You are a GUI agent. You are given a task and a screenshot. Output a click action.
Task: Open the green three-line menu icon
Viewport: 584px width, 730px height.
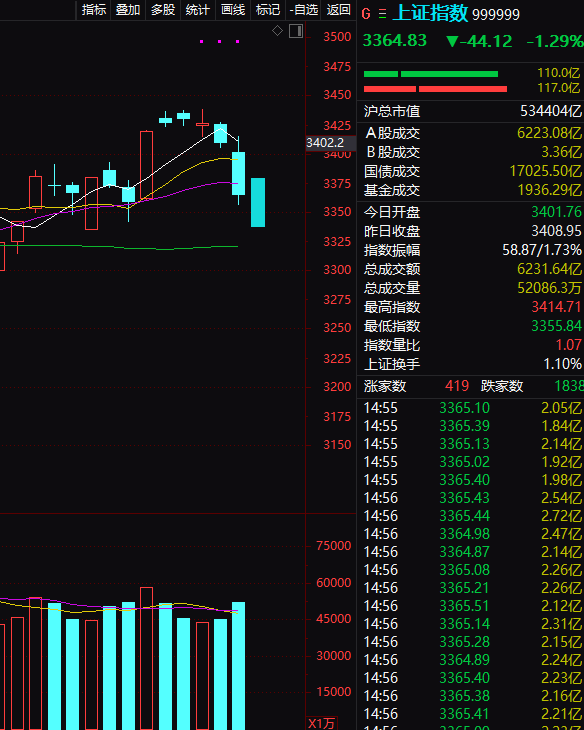point(382,14)
